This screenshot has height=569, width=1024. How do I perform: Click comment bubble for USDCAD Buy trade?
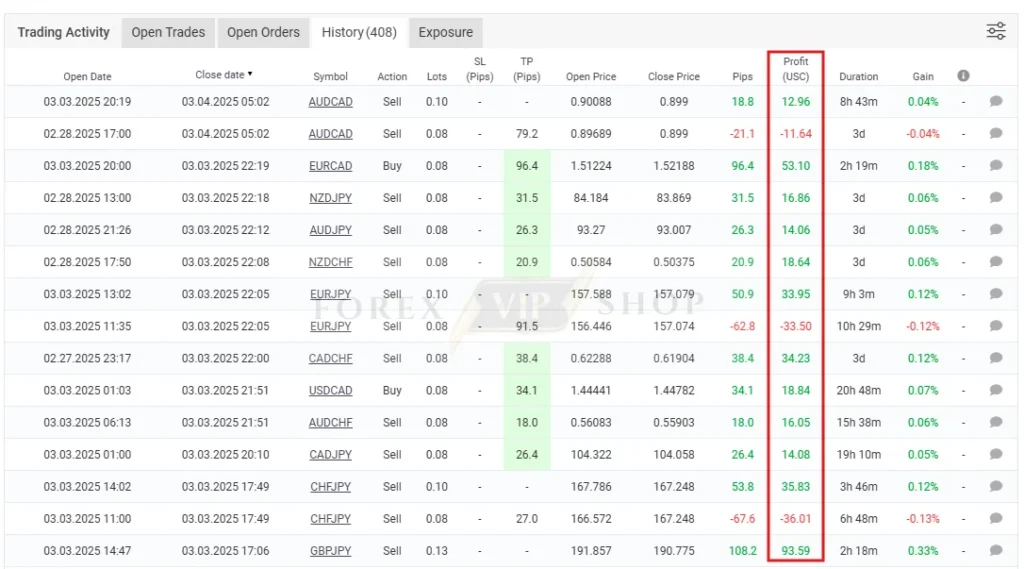[995, 390]
